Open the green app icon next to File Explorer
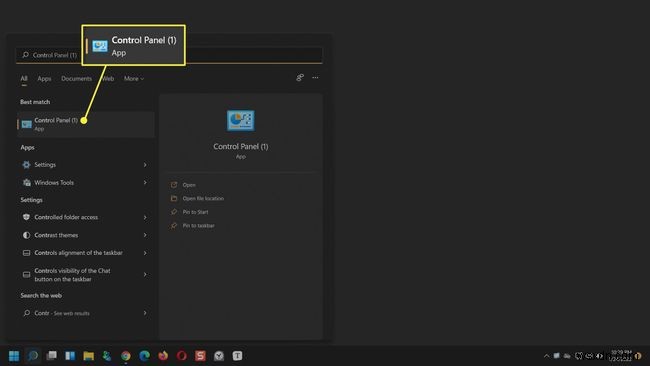The width and height of the screenshot is (650, 366). point(107,356)
